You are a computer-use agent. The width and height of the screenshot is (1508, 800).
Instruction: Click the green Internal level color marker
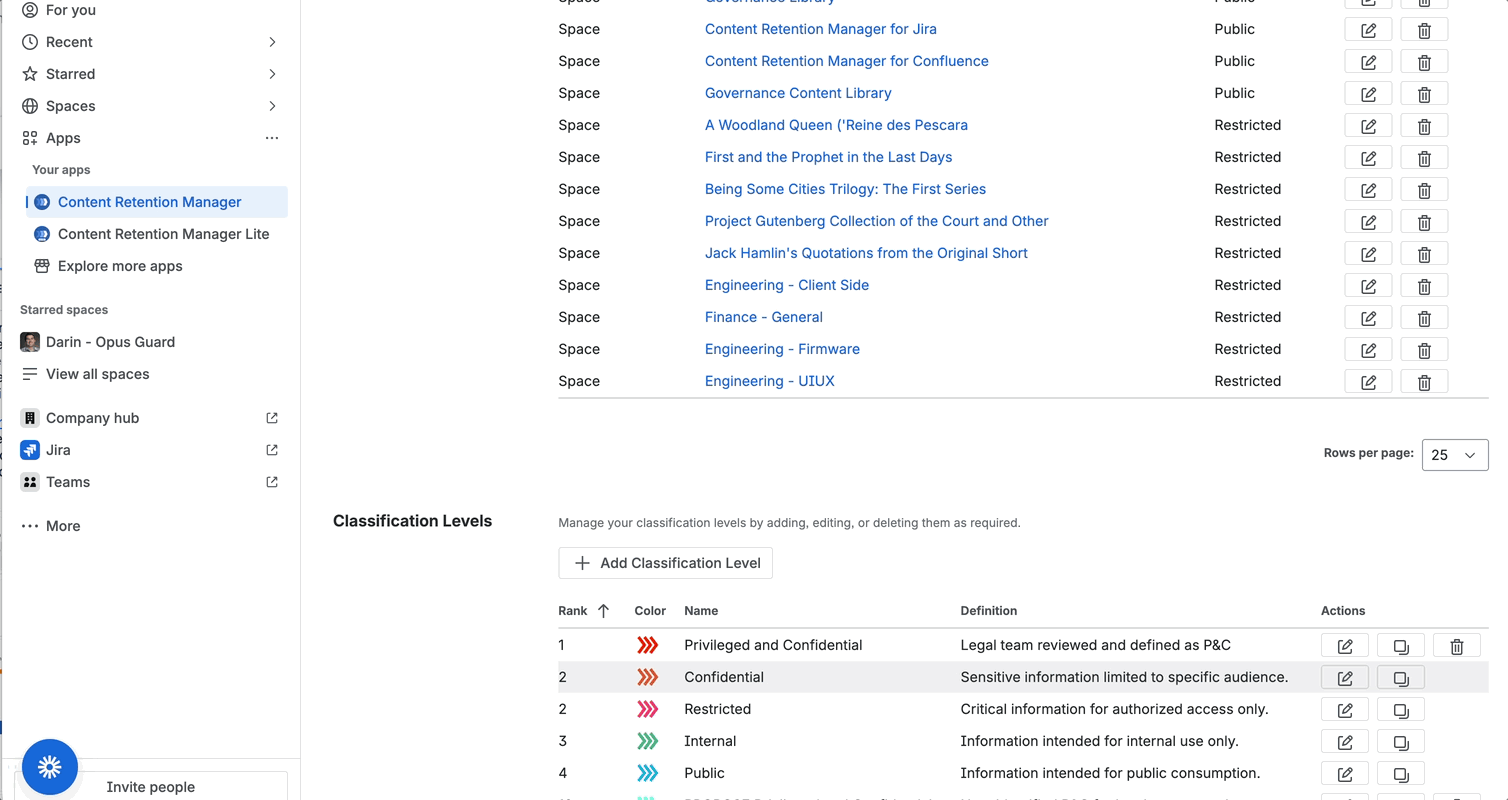point(648,742)
